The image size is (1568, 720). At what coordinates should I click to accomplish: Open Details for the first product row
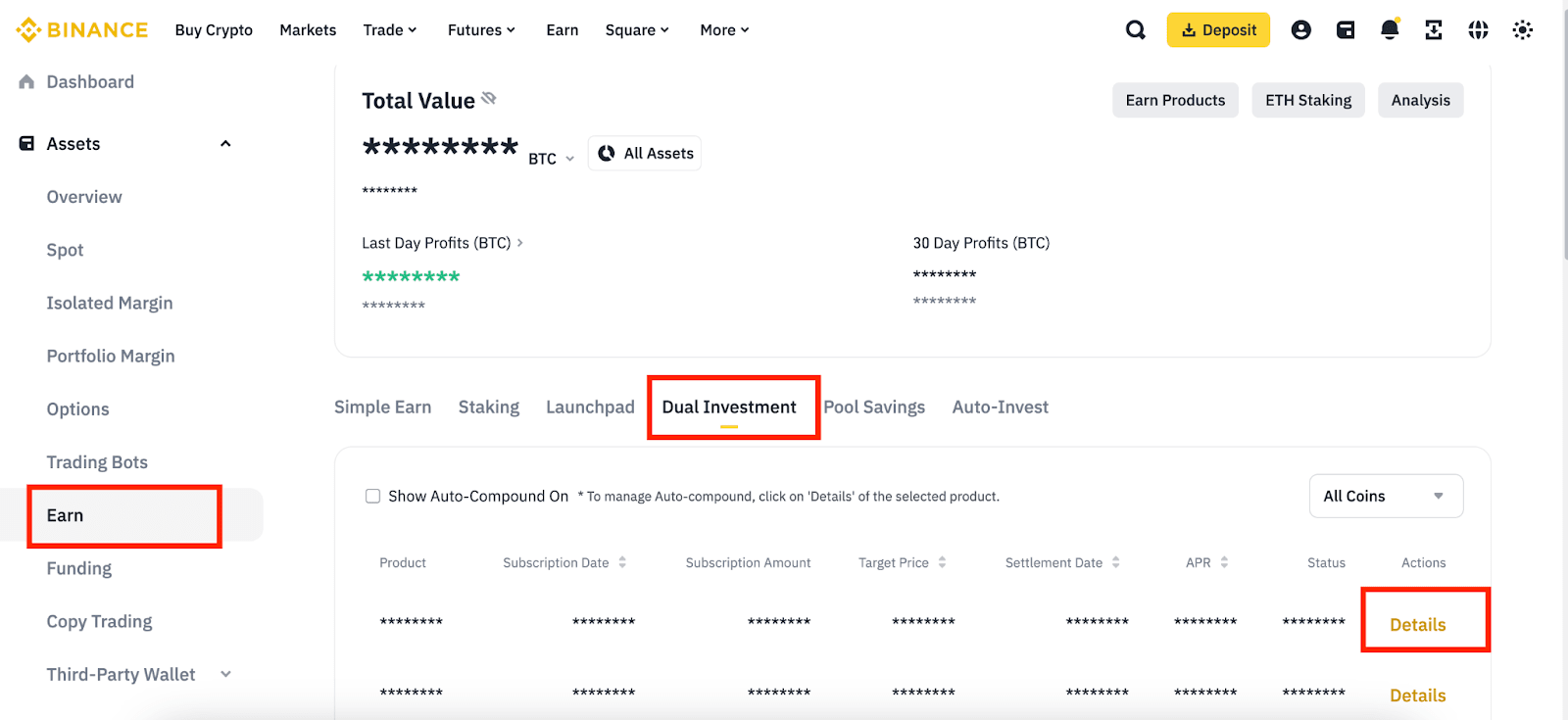1417,625
